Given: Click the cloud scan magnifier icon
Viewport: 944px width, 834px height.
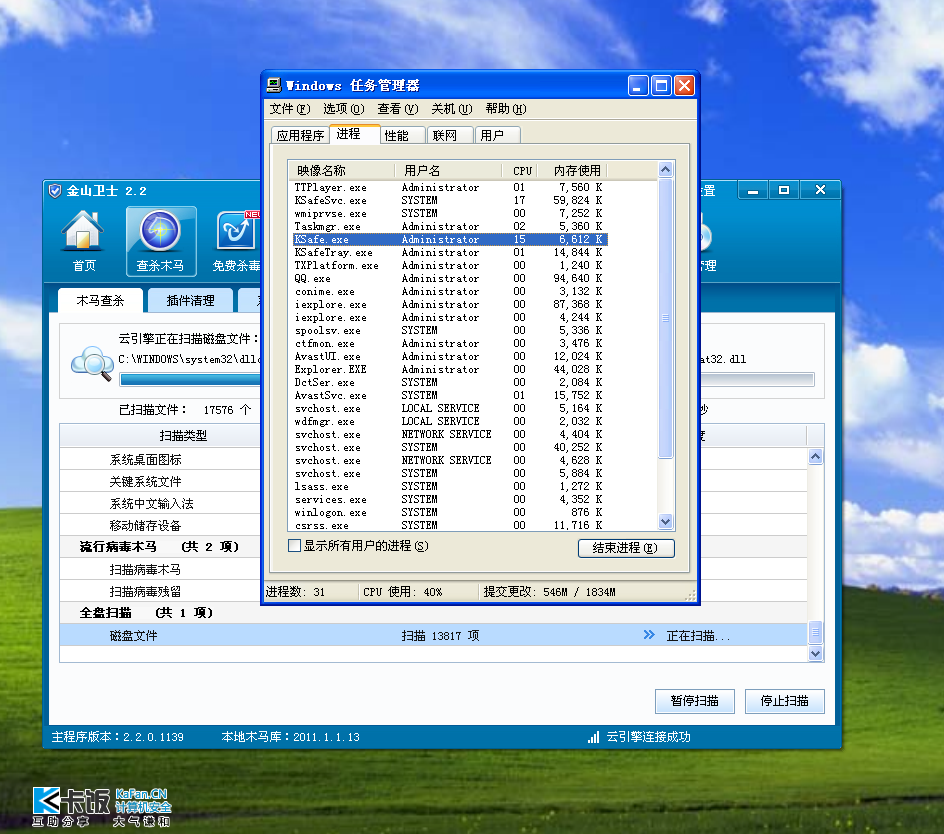Looking at the screenshot, I should tap(92, 363).
